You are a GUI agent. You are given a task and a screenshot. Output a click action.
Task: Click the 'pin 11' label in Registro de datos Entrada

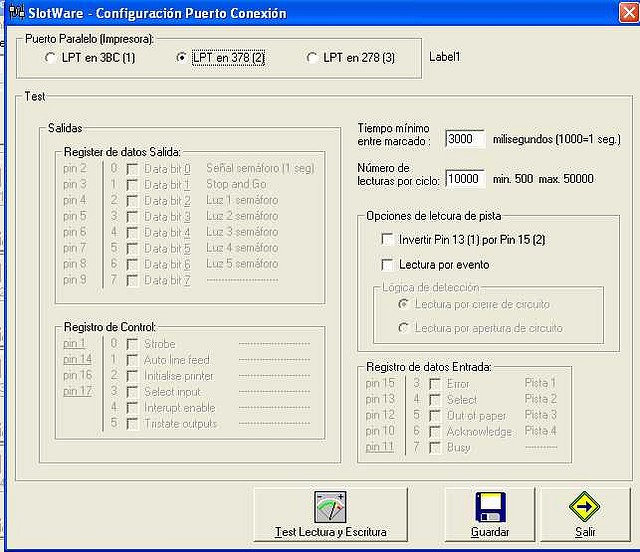[380, 447]
